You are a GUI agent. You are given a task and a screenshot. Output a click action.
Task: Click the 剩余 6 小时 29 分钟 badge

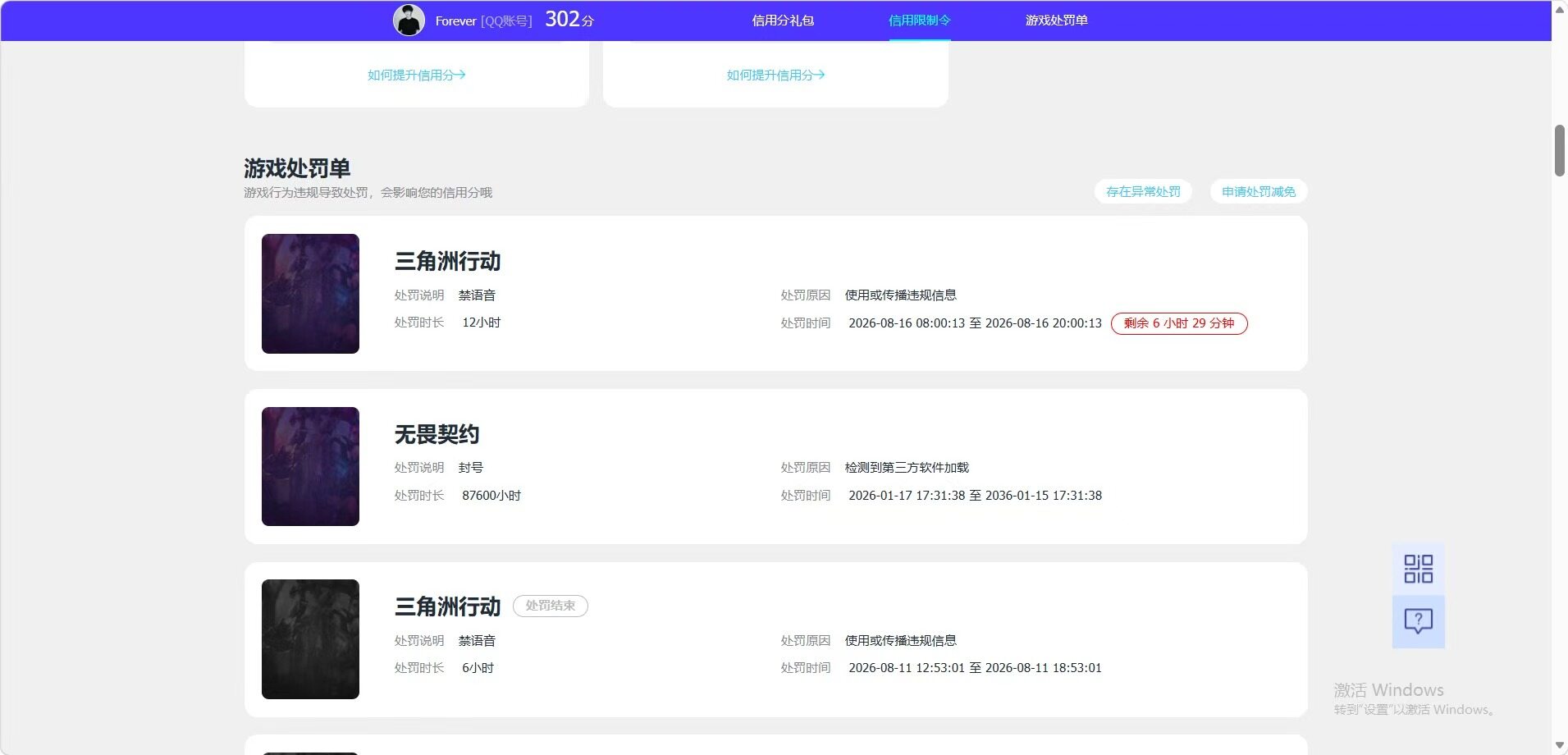click(x=1179, y=323)
